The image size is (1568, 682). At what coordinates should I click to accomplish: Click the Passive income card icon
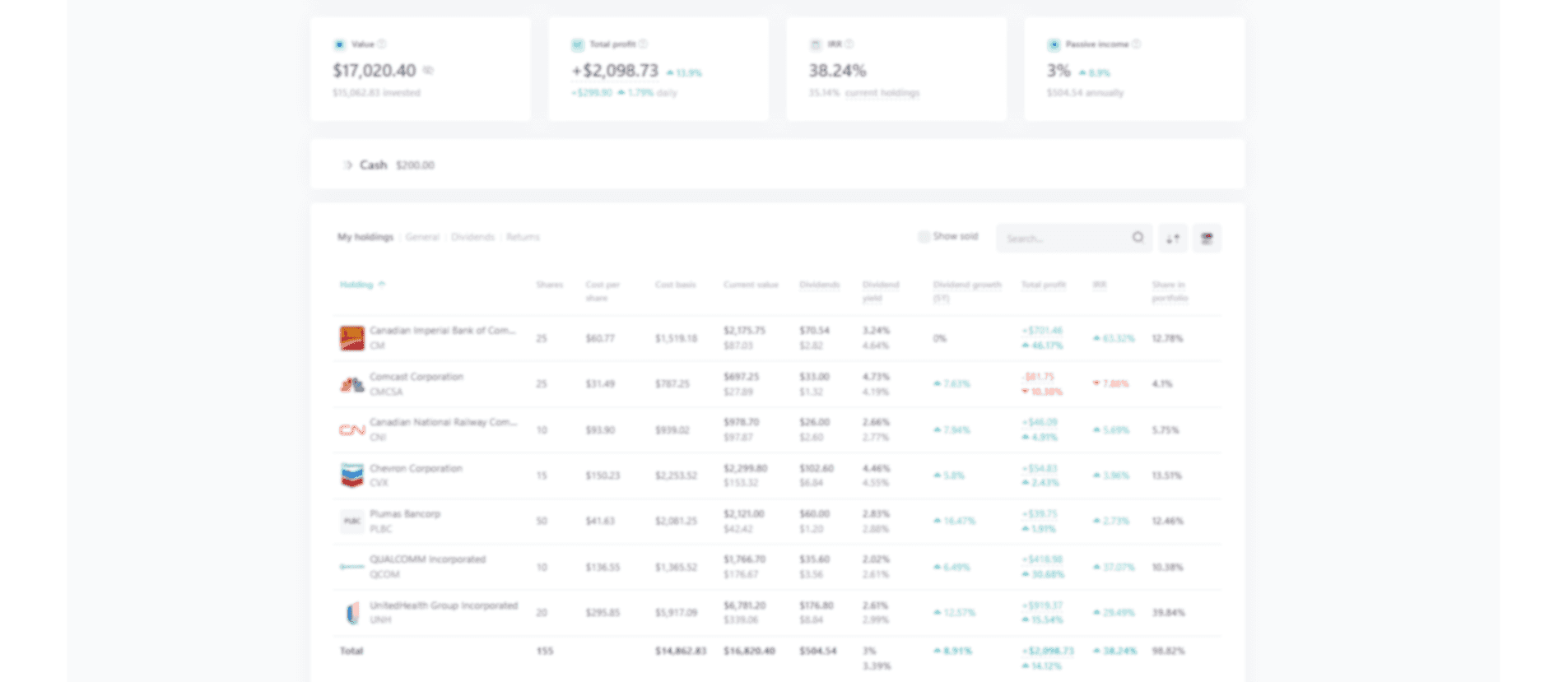[1054, 44]
